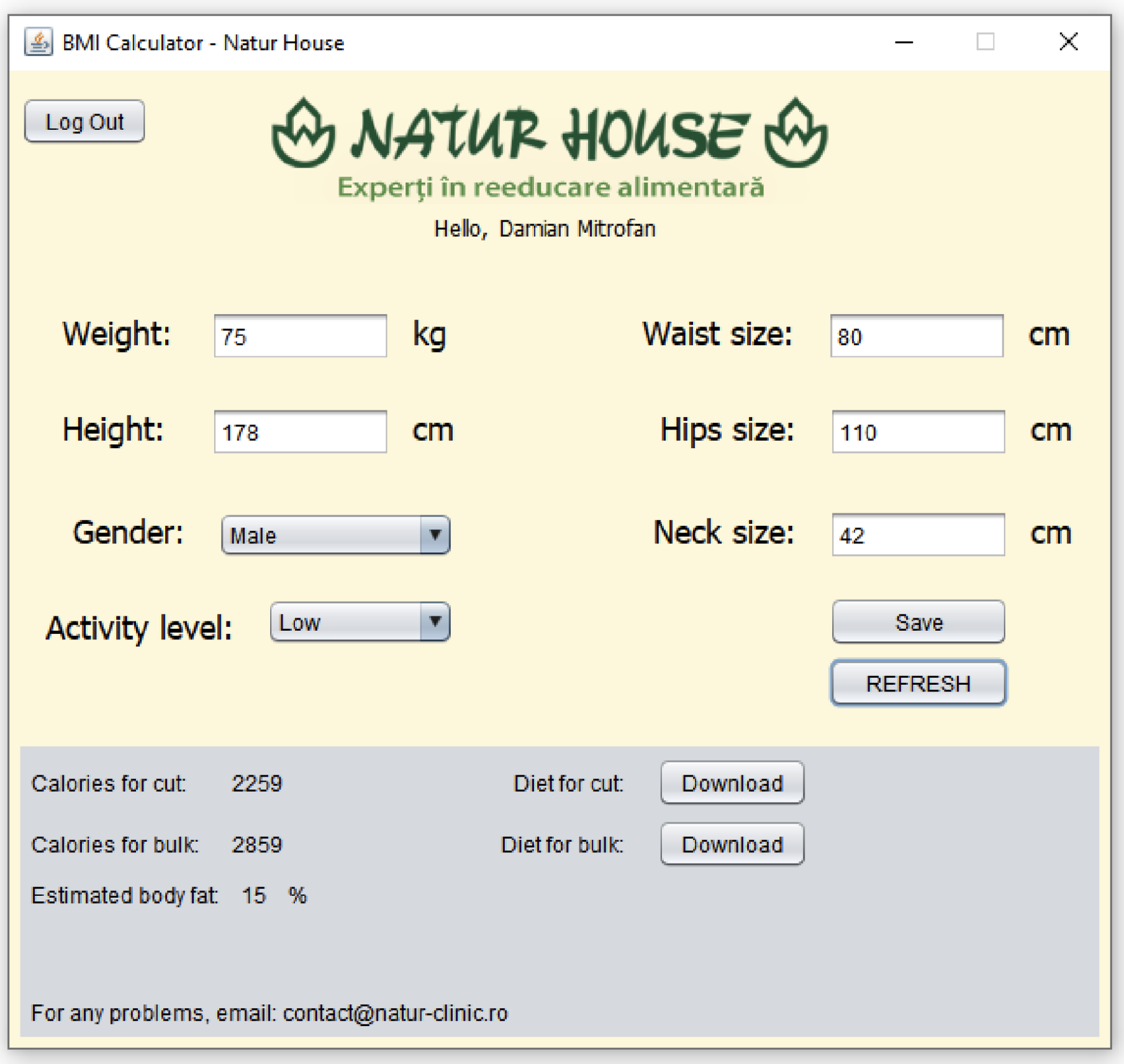Focus the Hips size input field
The image size is (1124, 1064).
point(918,431)
